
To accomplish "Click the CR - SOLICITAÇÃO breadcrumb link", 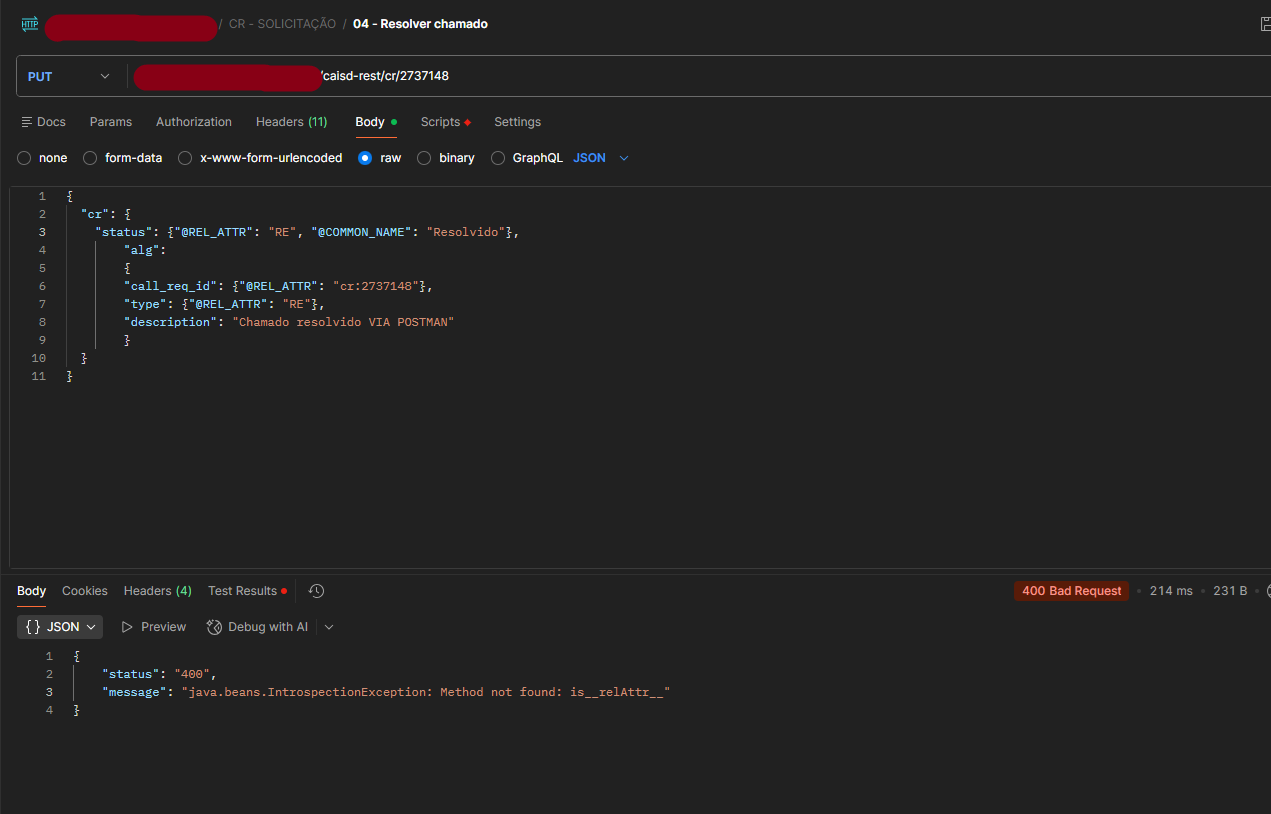I will (x=282, y=24).
